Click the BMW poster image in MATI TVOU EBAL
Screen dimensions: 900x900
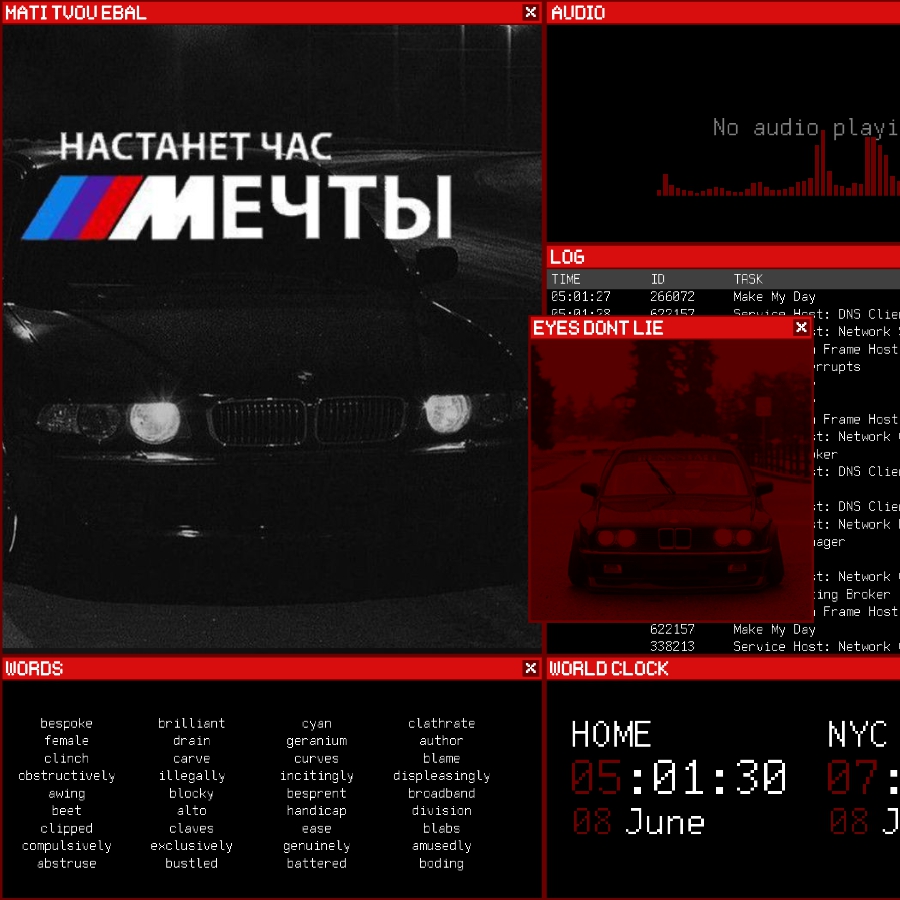(272, 336)
